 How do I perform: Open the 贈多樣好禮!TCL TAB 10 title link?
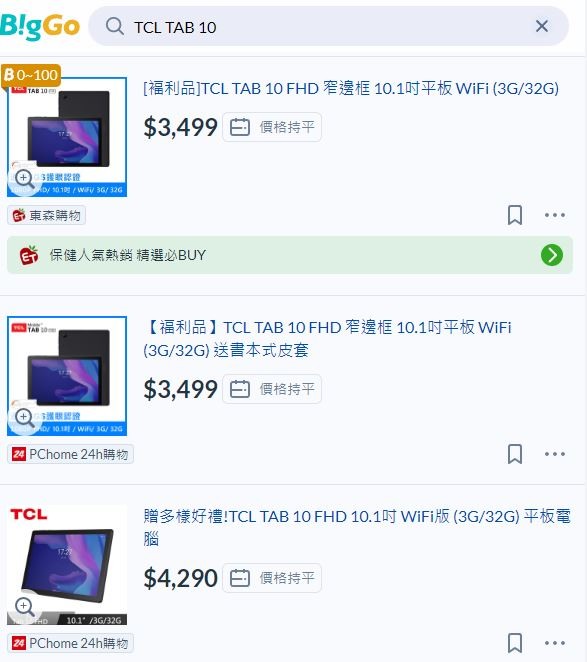point(357,527)
